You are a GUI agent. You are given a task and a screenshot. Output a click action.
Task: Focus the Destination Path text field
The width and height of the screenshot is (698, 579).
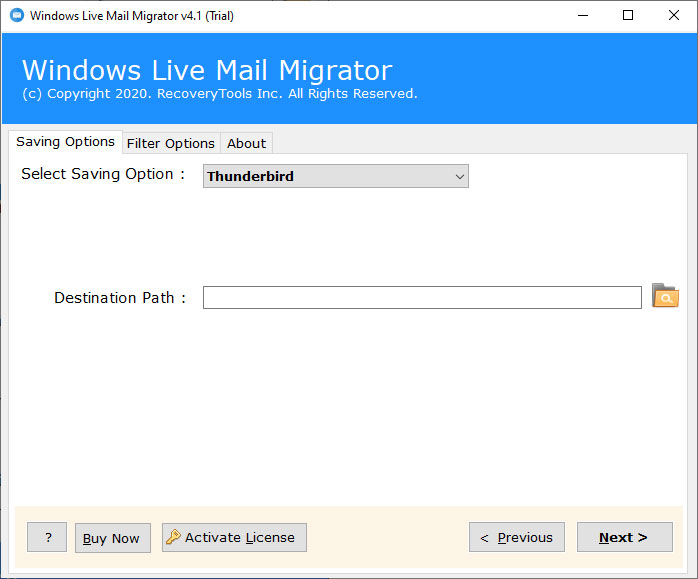click(421, 297)
